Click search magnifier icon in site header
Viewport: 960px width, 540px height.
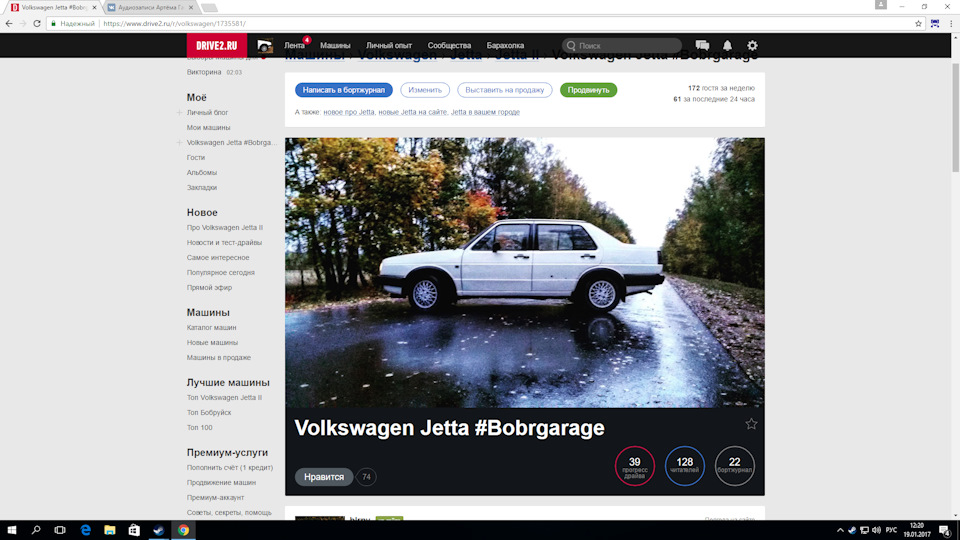[x=571, y=45]
